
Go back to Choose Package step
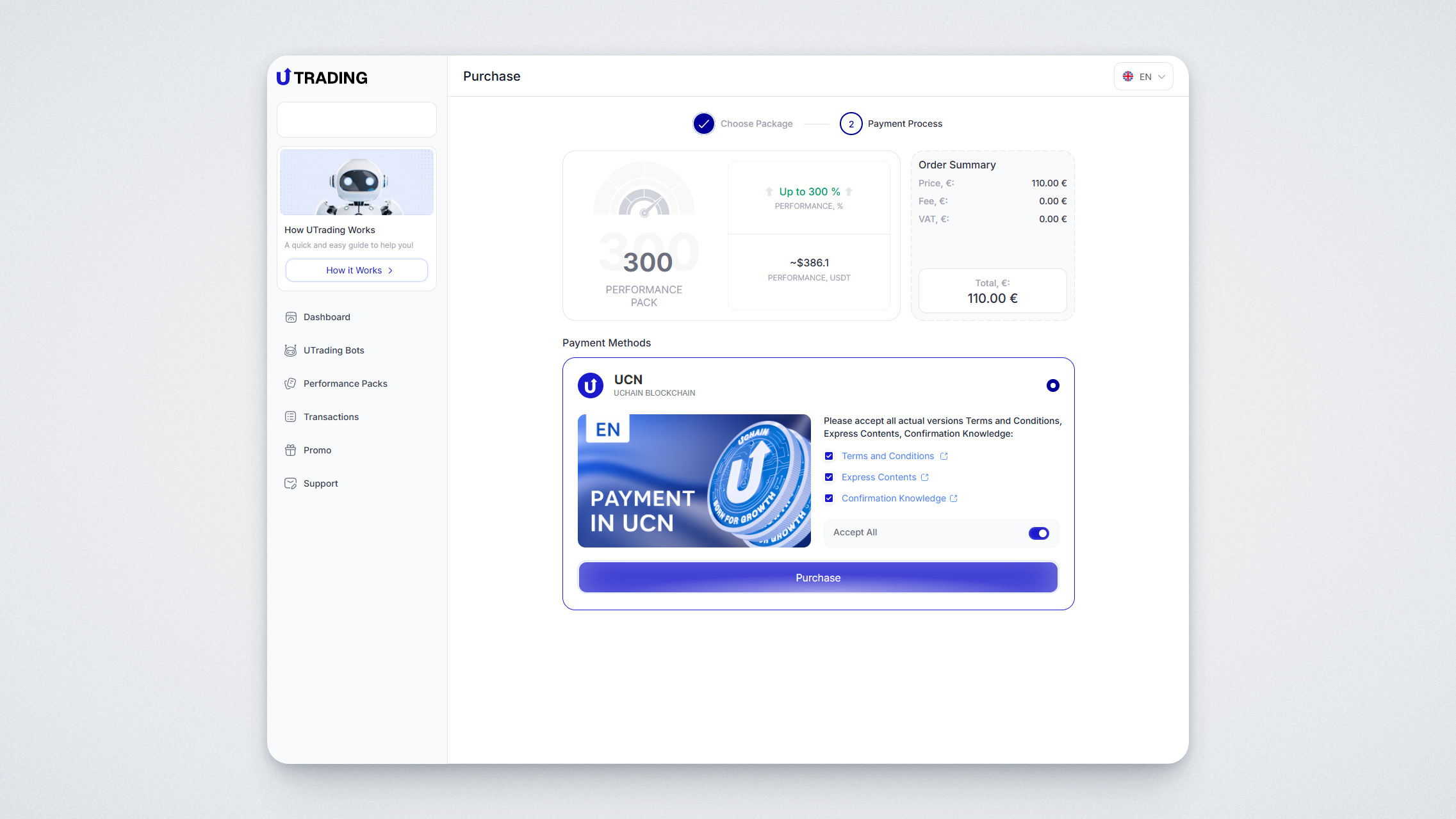coord(704,124)
